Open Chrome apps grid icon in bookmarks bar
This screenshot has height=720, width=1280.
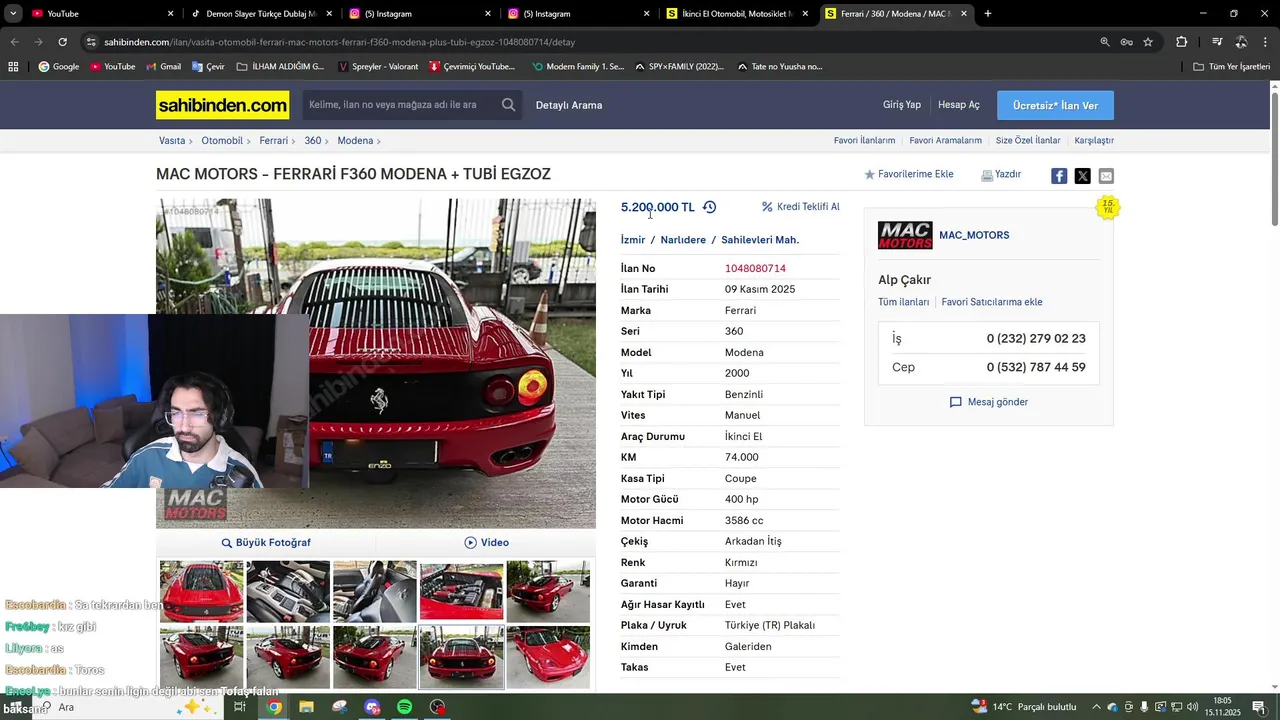[13, 67]
